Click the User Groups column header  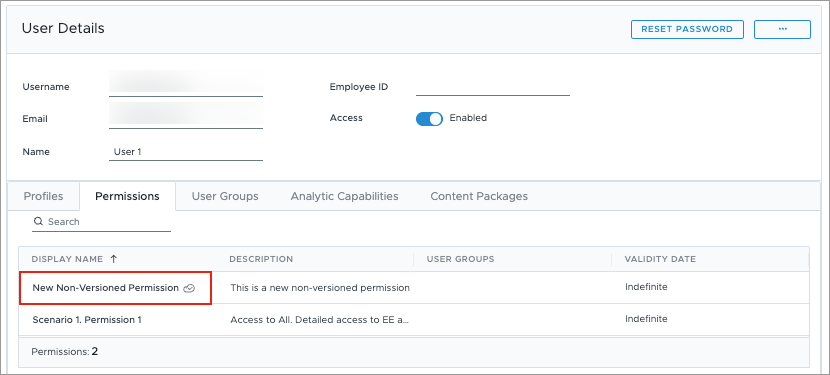461,259
